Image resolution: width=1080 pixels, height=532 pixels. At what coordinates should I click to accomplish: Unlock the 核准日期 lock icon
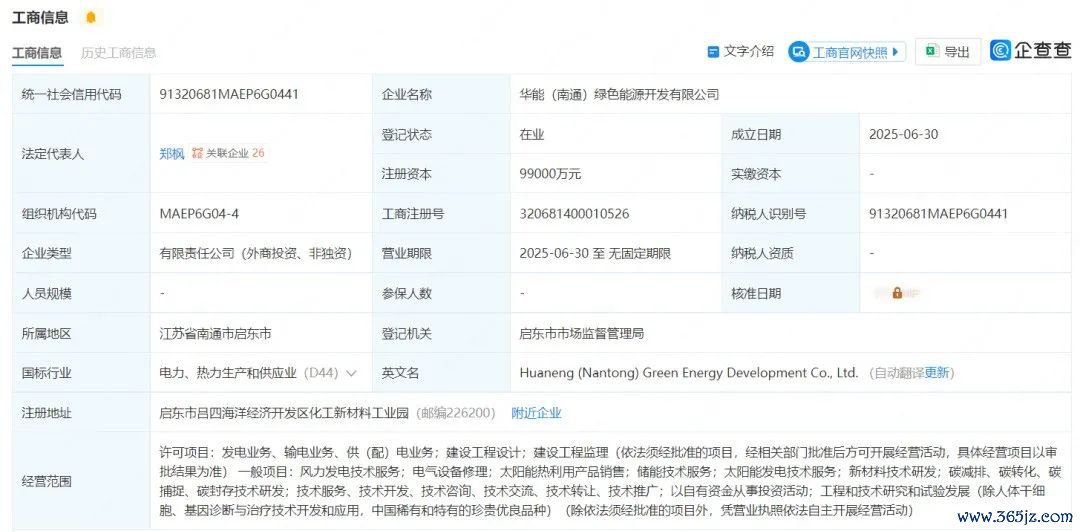point(897,293)
